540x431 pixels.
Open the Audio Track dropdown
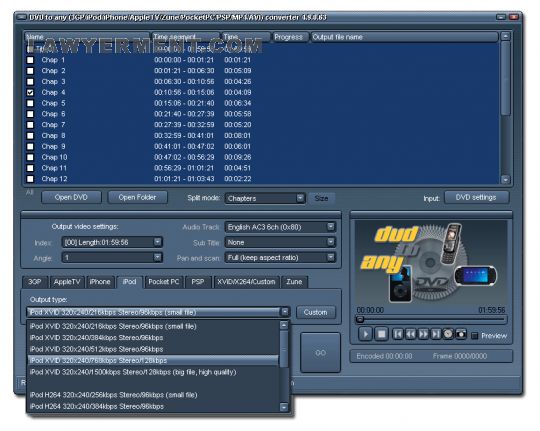[x=280, y=227]
